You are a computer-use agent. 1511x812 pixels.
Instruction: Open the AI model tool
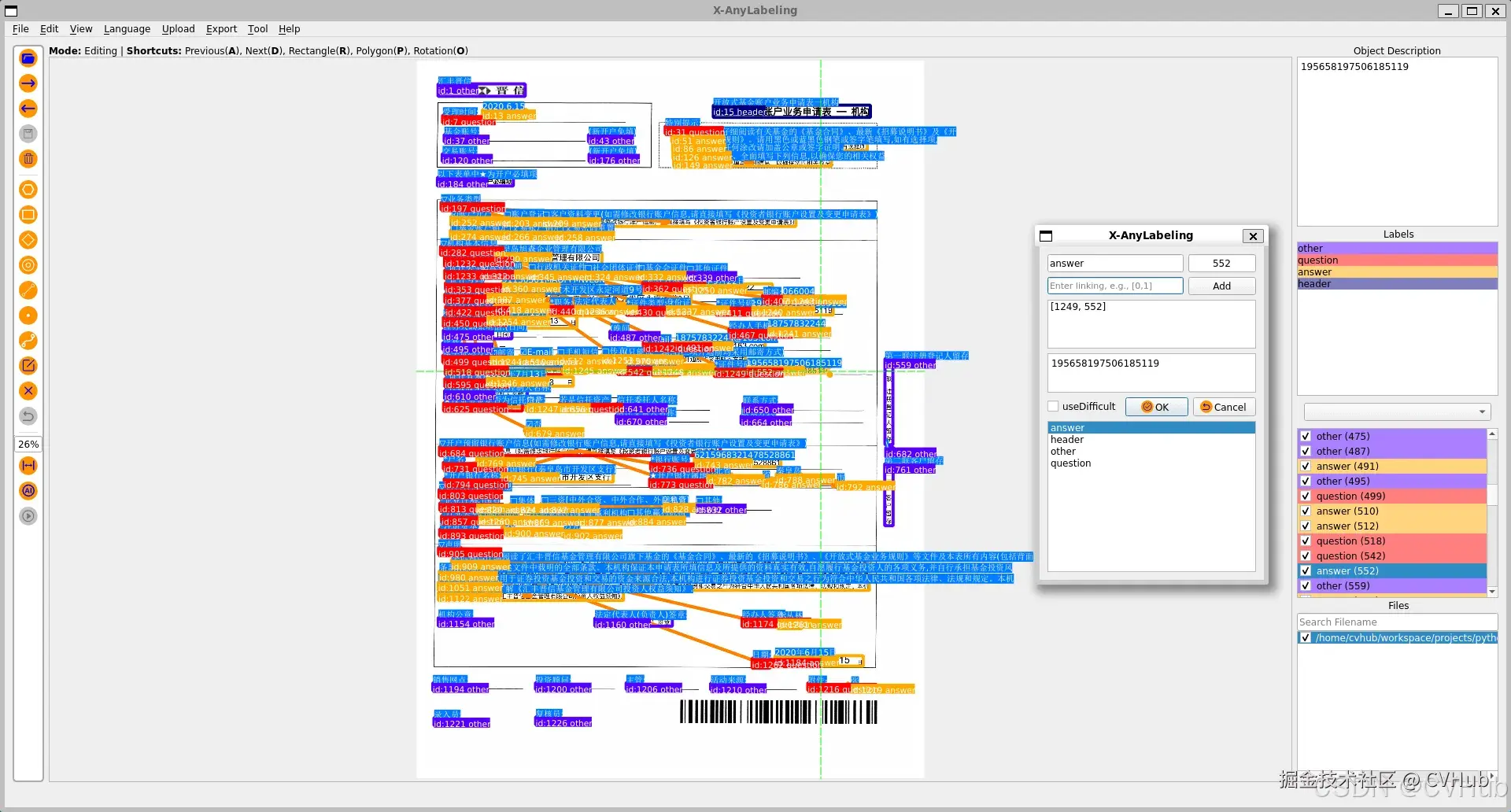coord(28,491)
